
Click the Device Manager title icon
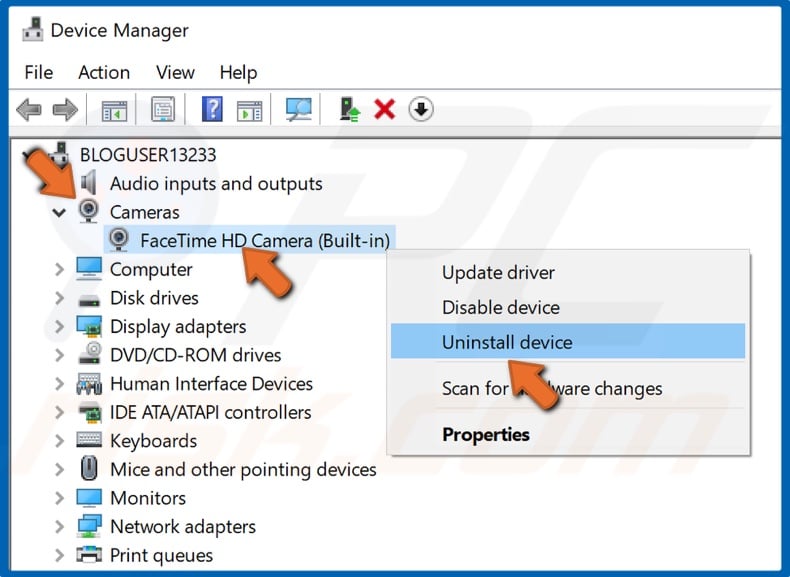33,30
